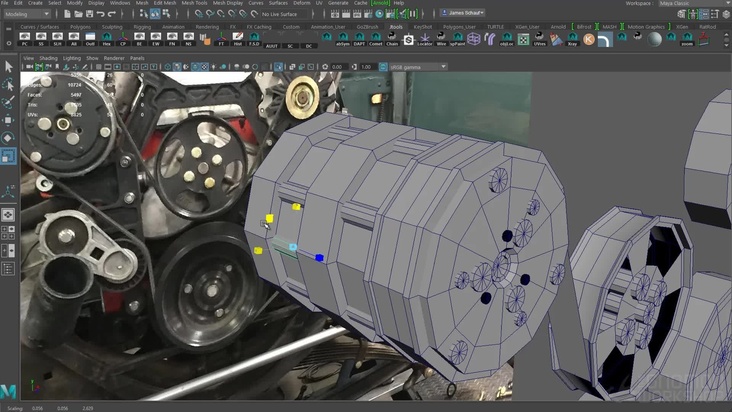Open the Shading panel menu
The image size is (732, 412).
click(48, 58)
